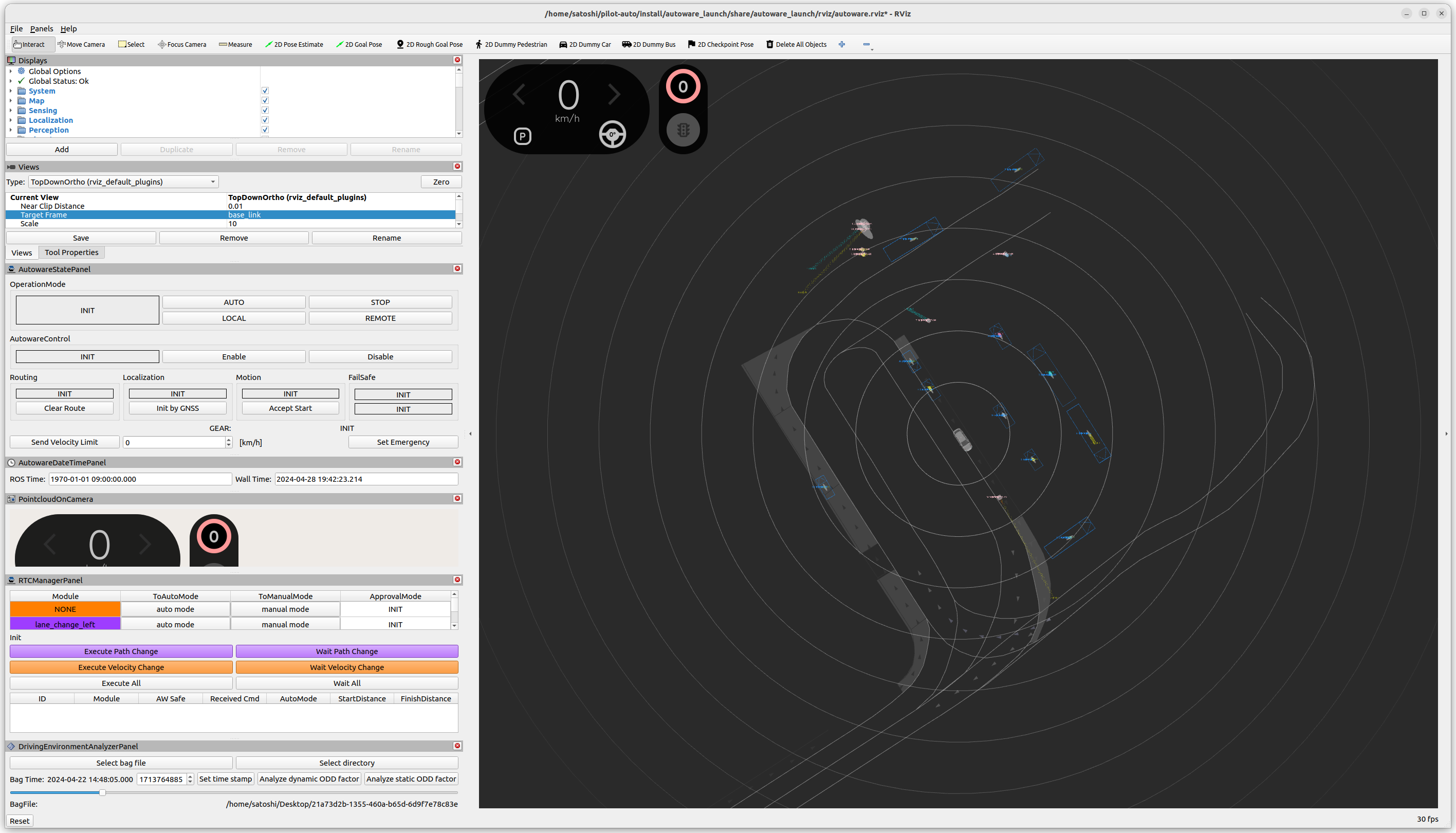Disable the Localization display checkbox

[265, 120]
